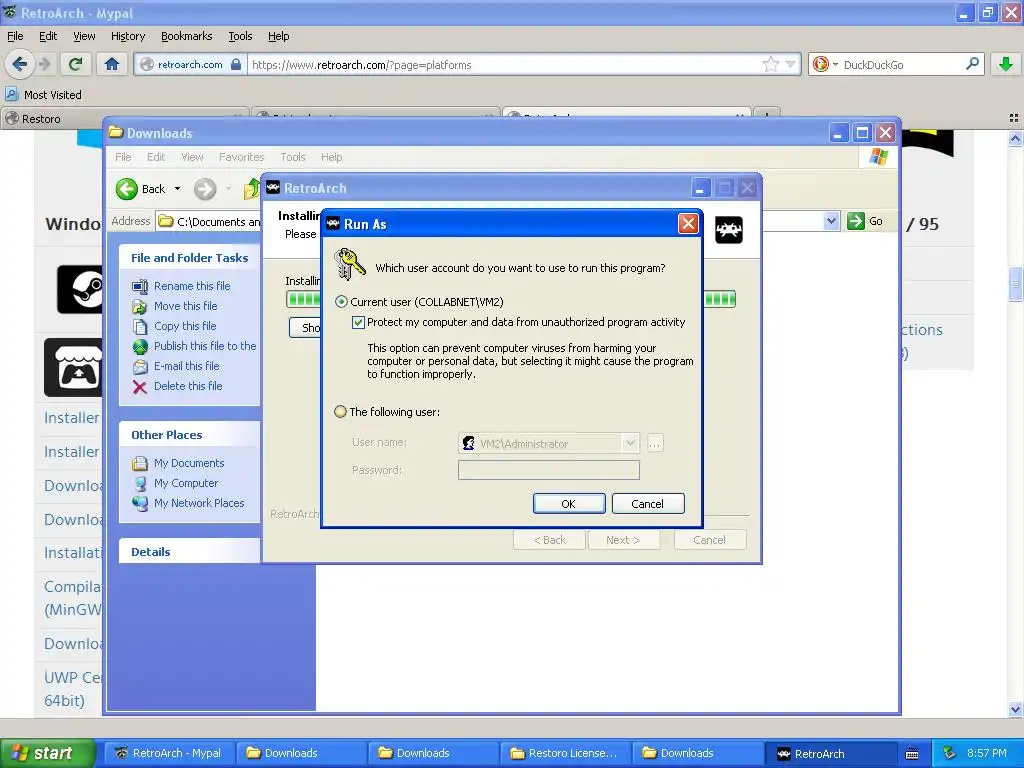The height and width of the screenshot is (768, 1024).
Task: Open Favorites menu in Downloads window
Action: pyautogui.click(x=241, y=157)
